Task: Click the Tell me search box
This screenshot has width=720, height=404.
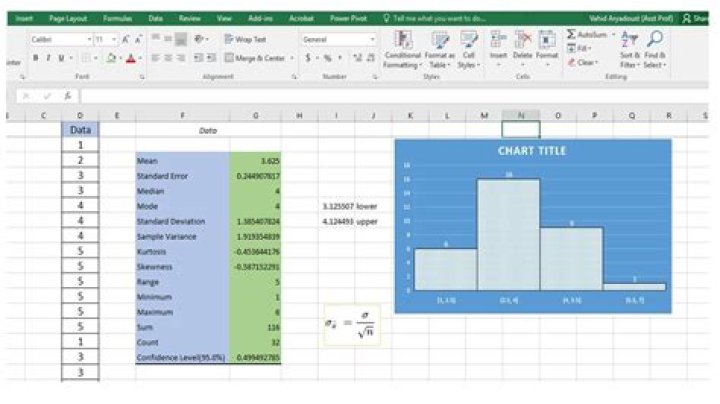Action: click(440, 18)
